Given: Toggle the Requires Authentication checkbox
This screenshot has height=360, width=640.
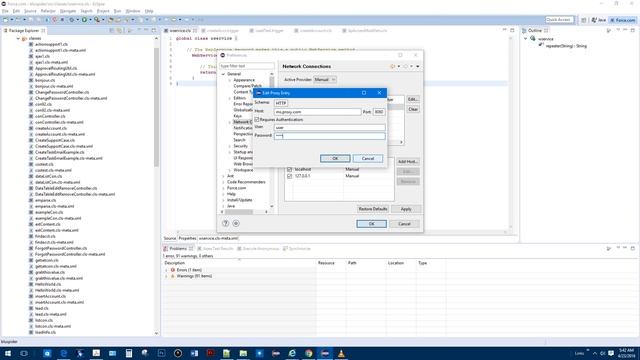Looking at the screenshot, I should click(x=257, y=120).
